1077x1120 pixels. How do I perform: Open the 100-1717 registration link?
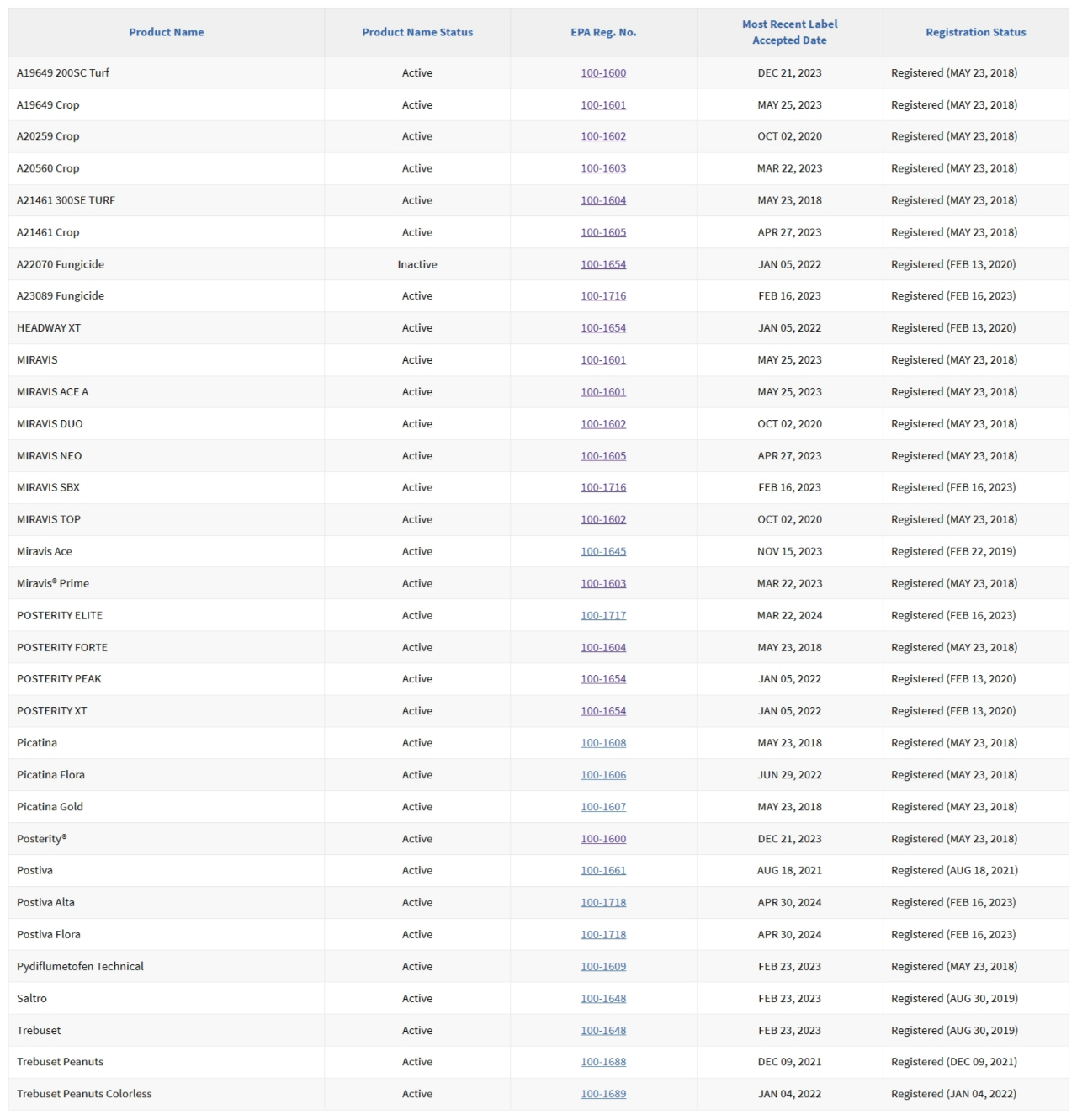pos(603,615)
